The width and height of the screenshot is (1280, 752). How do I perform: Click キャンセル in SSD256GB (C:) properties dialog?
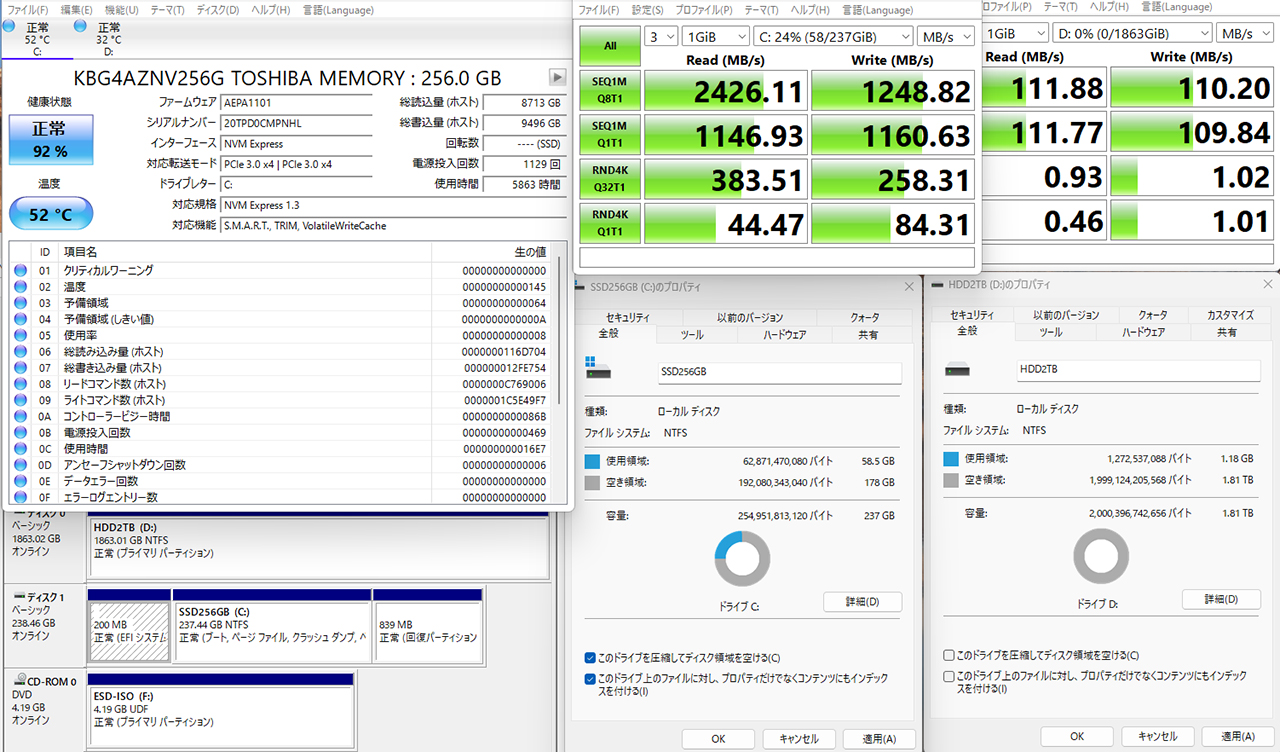tap(797, 739)
